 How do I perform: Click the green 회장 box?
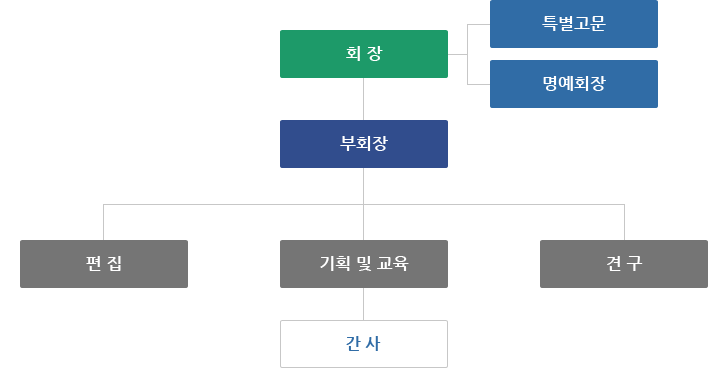click(364, 54)
